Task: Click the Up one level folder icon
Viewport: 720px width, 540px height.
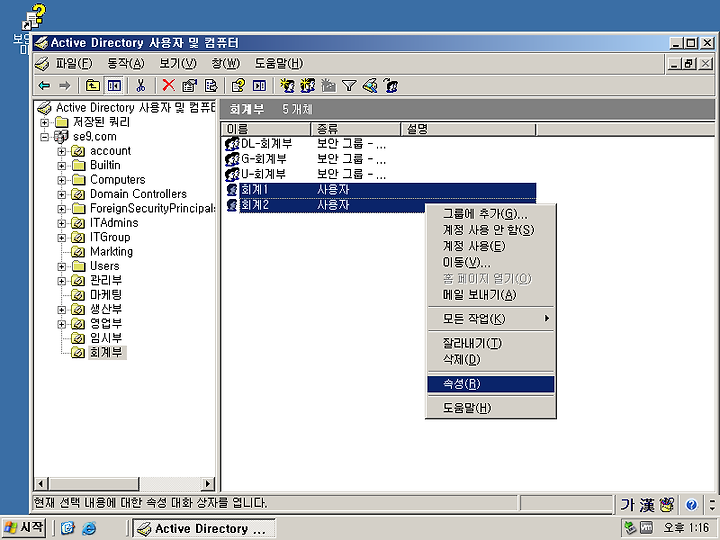Action: coord(93,85)
